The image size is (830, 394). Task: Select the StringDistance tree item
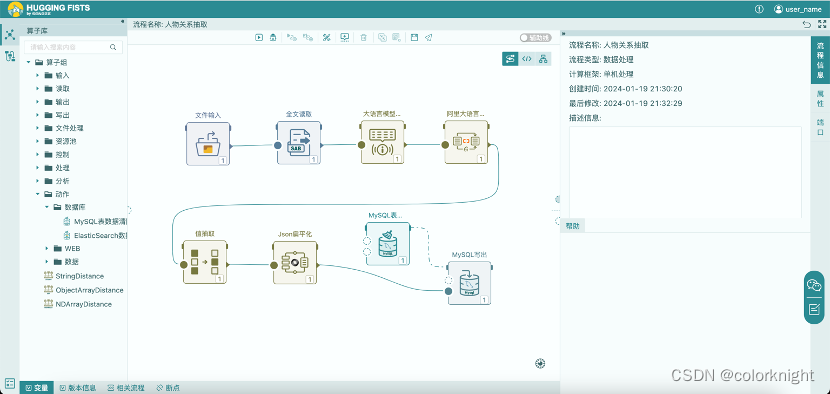[x=73, y=276]
